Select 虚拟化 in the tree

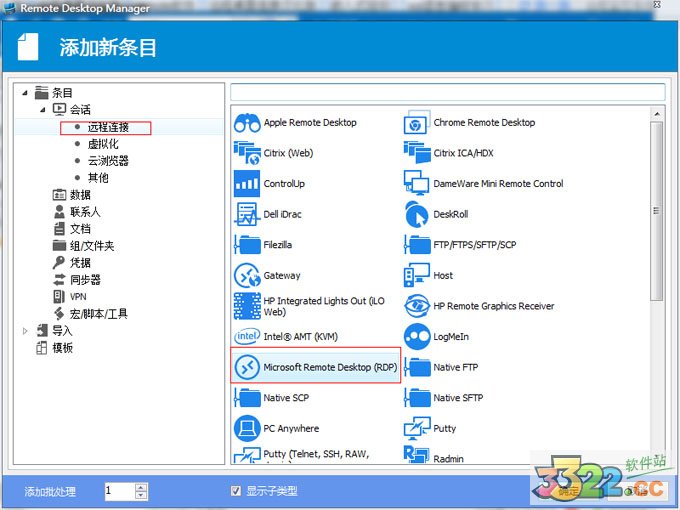(x=103, y=144)
